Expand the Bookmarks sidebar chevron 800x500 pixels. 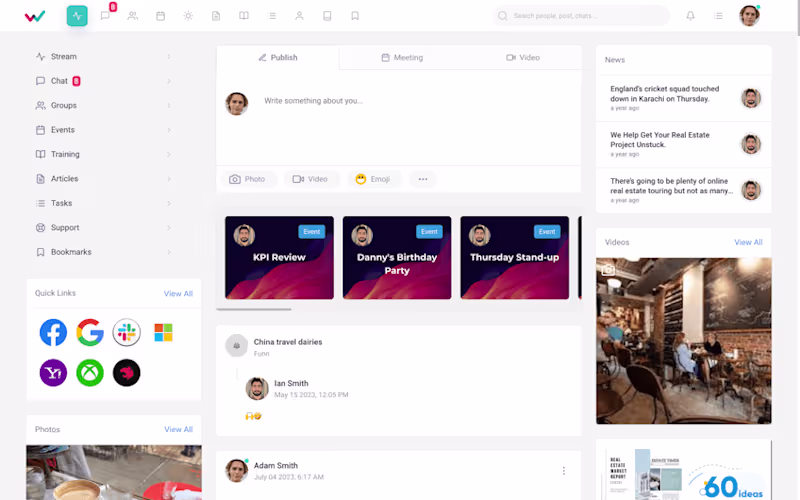click(x=169, y=252)
